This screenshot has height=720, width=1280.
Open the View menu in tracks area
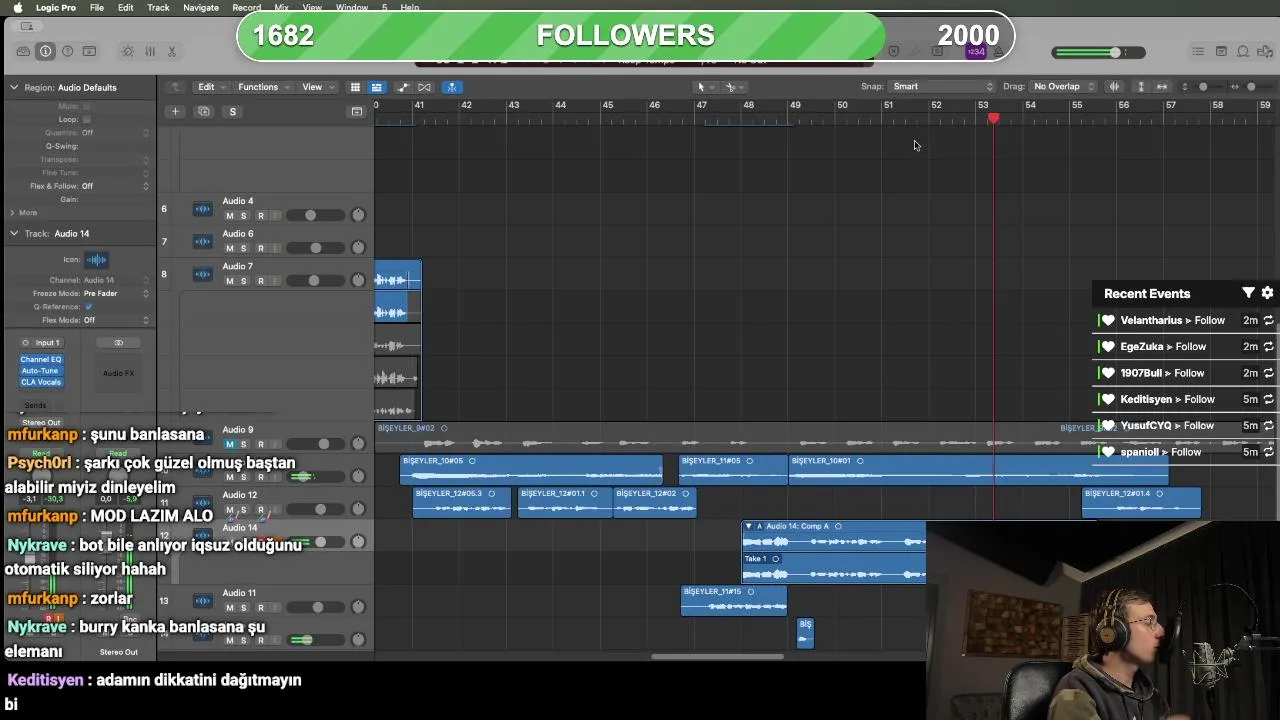316,87
